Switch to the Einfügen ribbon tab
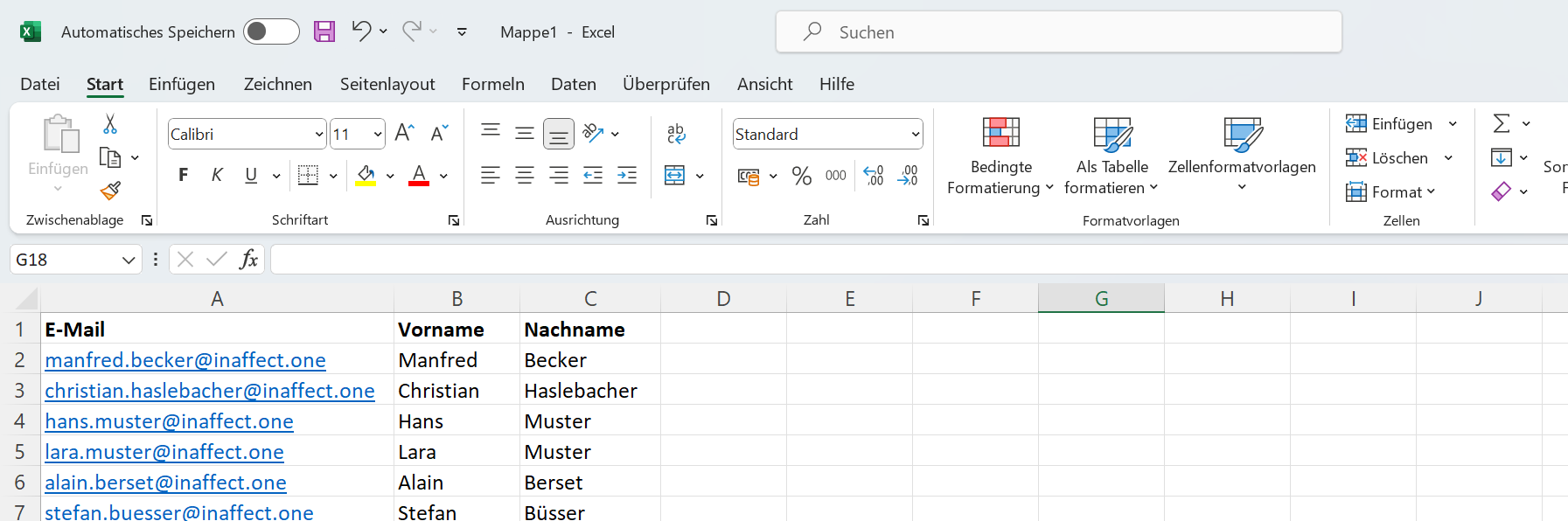The image size is (1568, 521). tap(181, 84)
